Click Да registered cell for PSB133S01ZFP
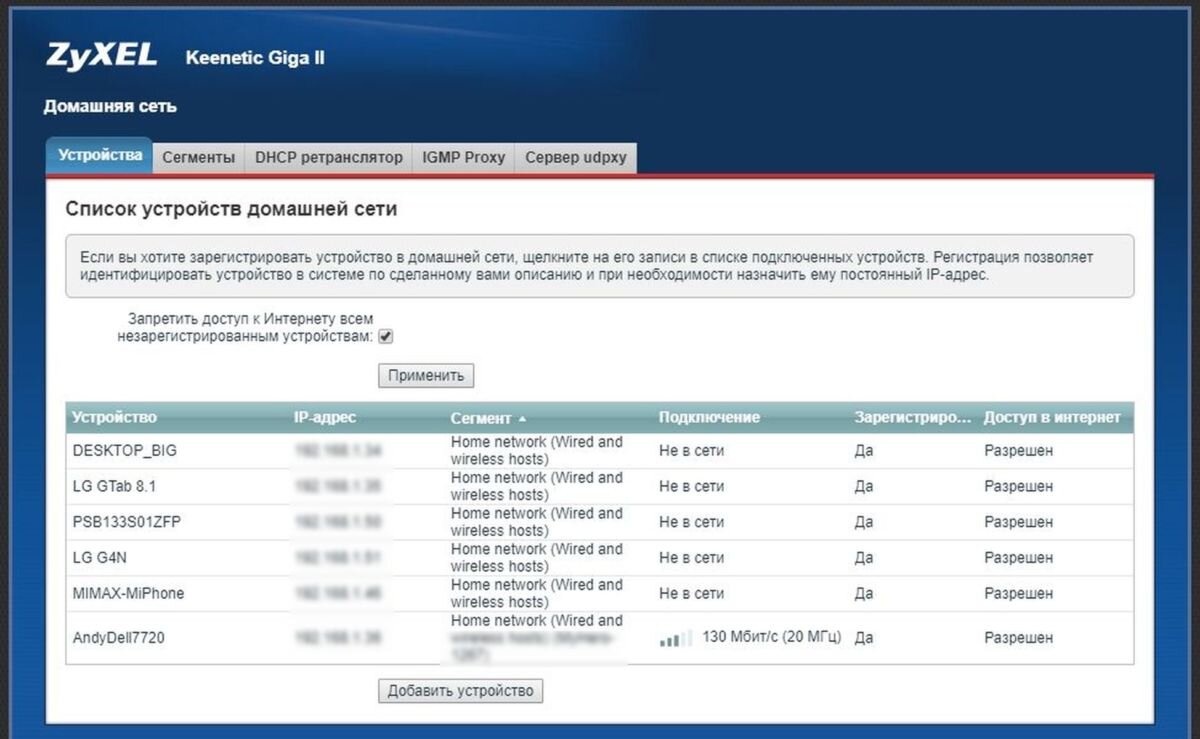 [864, 522]
